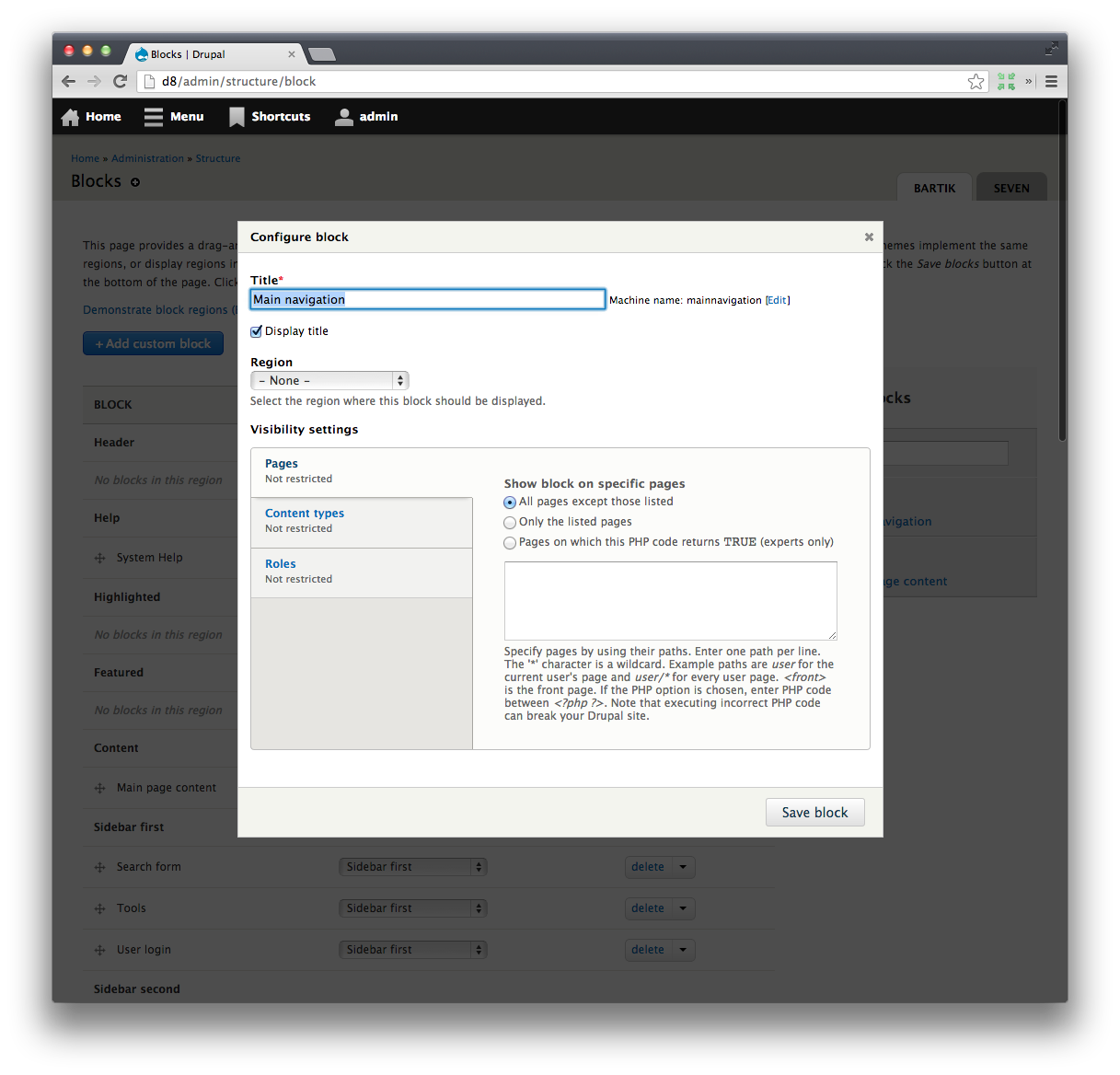The height and width of the screenshot is (1075, 1120).
Task: Follow the Administration breadcrumb link
Action: pyautogui.click(x=147, y=158)
